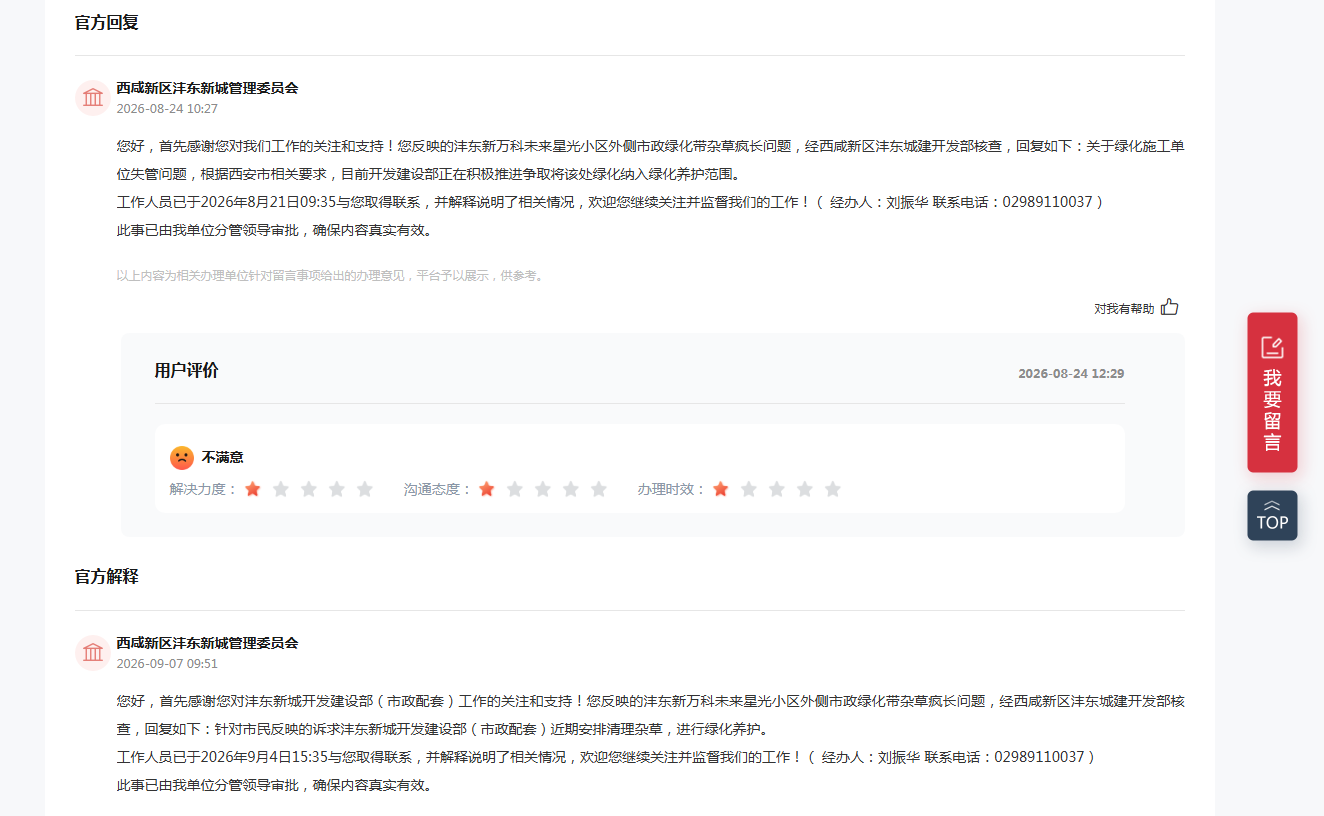Click the review timestamp 2026-08-24 12:29
This screenshot has width=1324, height=816.
tap(1071, 374)
